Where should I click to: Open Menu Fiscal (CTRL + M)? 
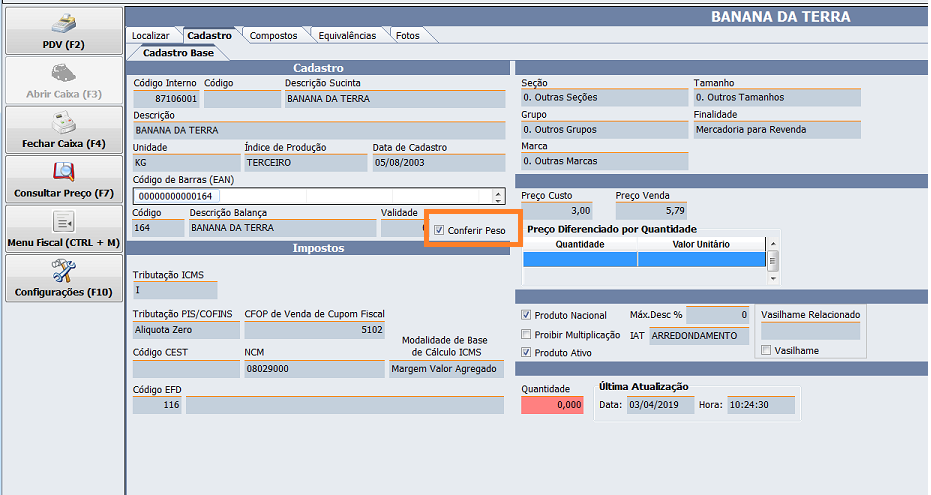click(x=63, y=222)
